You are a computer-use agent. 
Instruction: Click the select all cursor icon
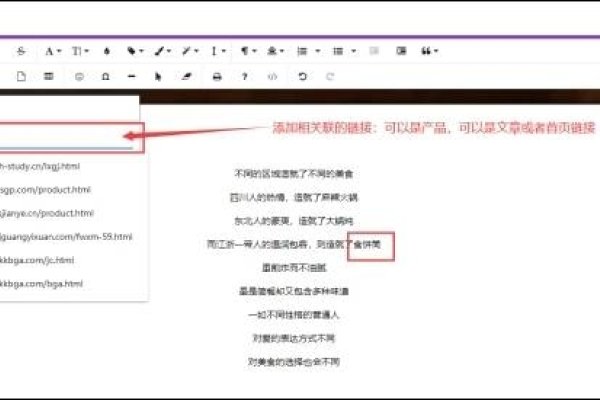158,77
